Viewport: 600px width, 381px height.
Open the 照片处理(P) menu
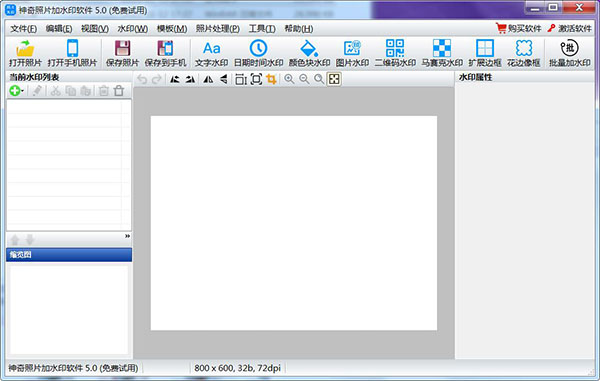(218, 29)
